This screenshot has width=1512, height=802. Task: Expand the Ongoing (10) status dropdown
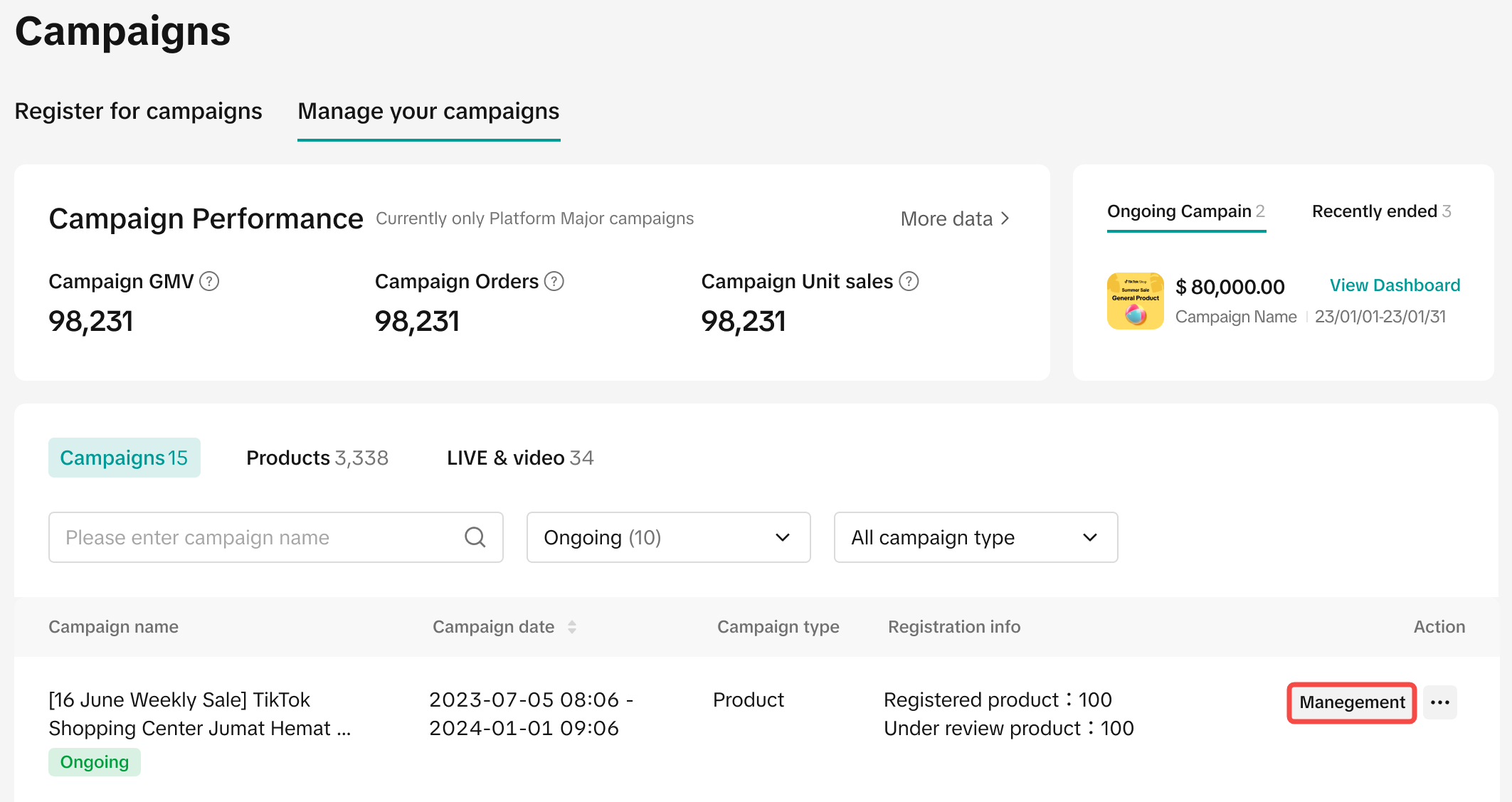pyautogui.click(x=668, y=537)
